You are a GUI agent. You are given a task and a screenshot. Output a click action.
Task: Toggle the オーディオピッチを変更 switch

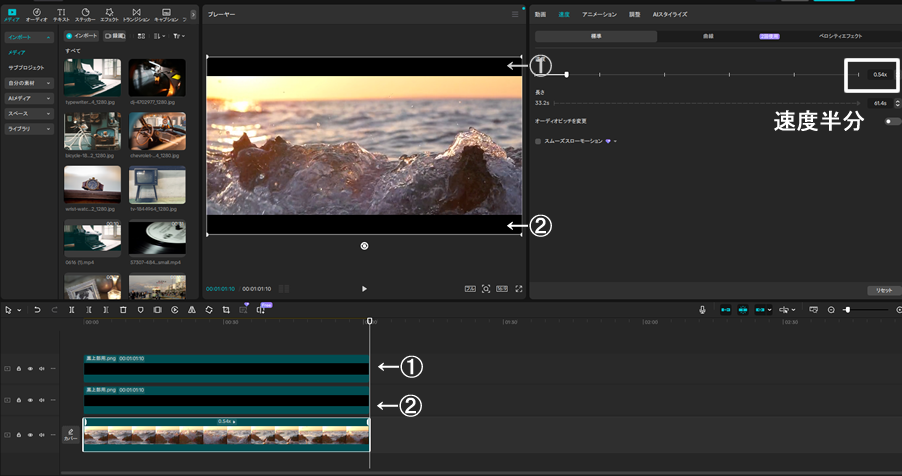pyautogui.click(x=891, y=121)
